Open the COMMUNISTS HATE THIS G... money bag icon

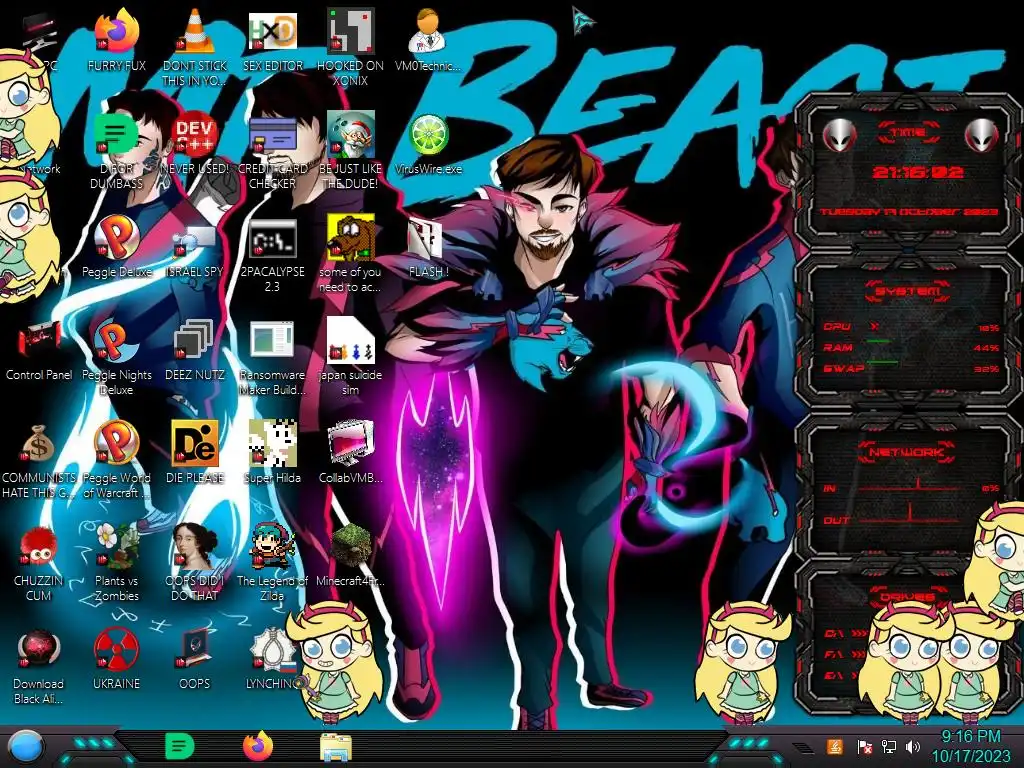point(38,443)
